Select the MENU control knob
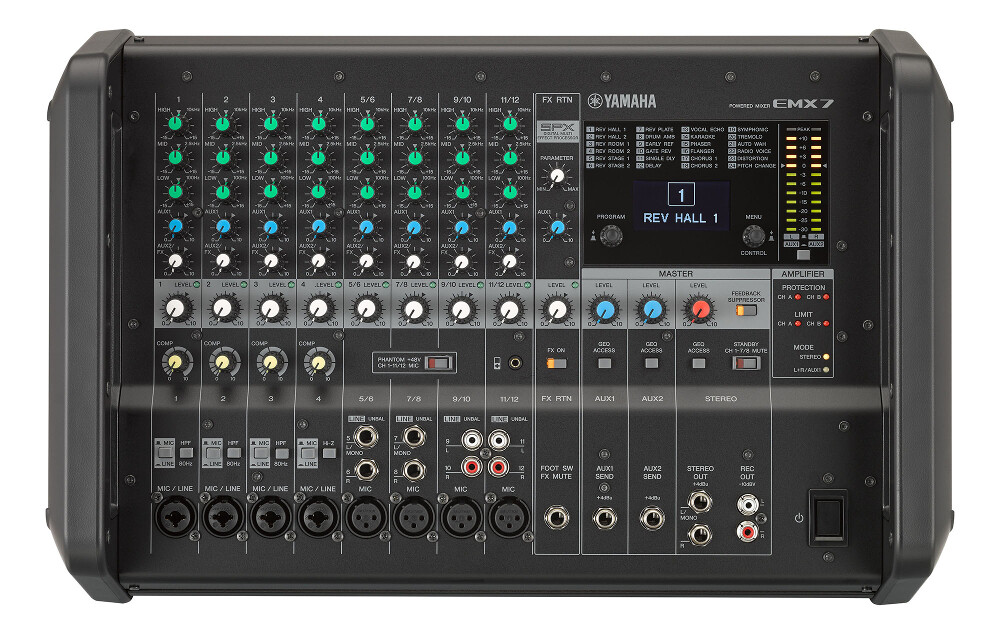This screenshot has height=634, width=1000. pos(752,234)
